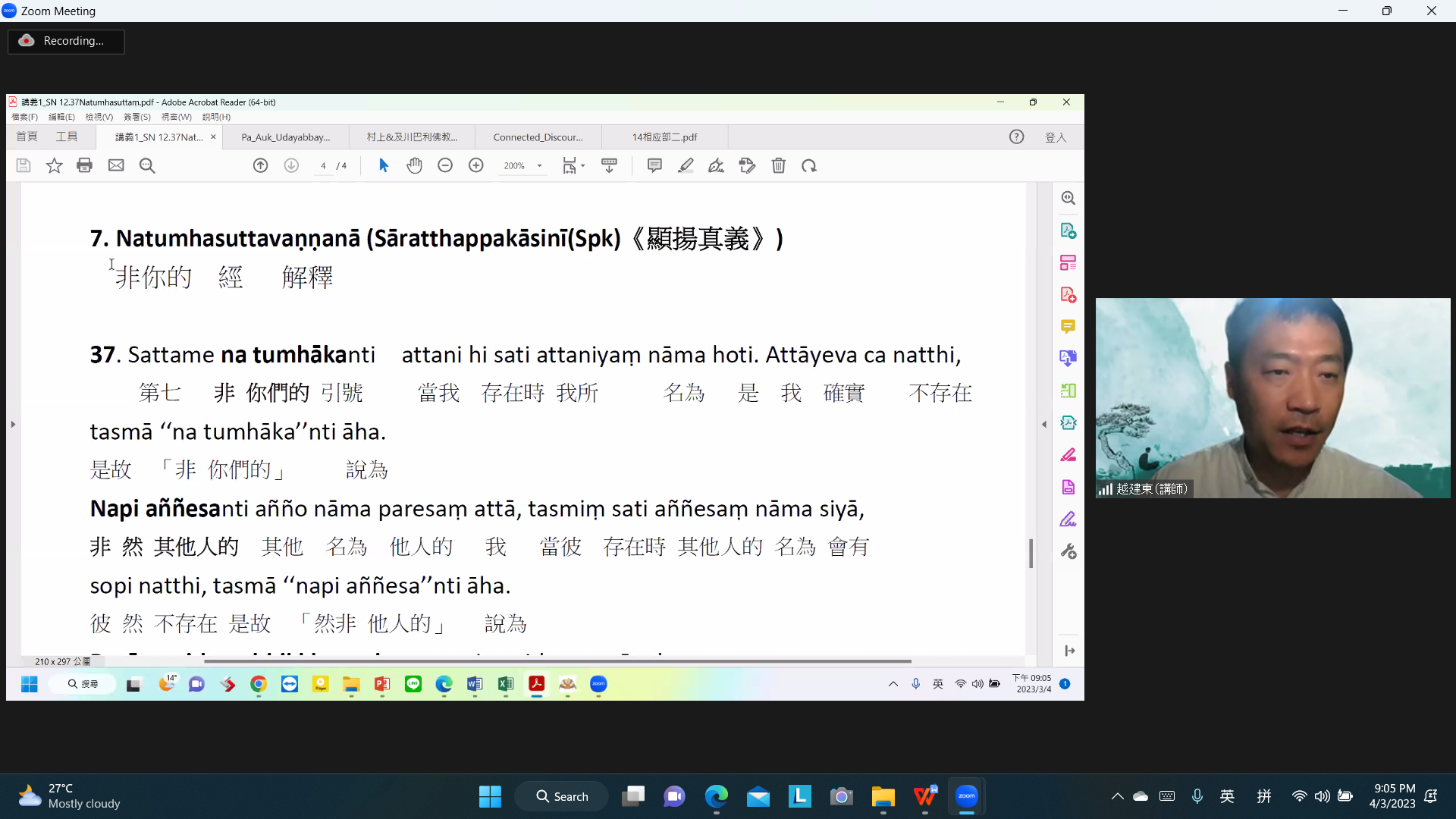Screen dimensions: 1456x819
Task: Go to previous page with up arrow
Action: (x=260, y=165)
